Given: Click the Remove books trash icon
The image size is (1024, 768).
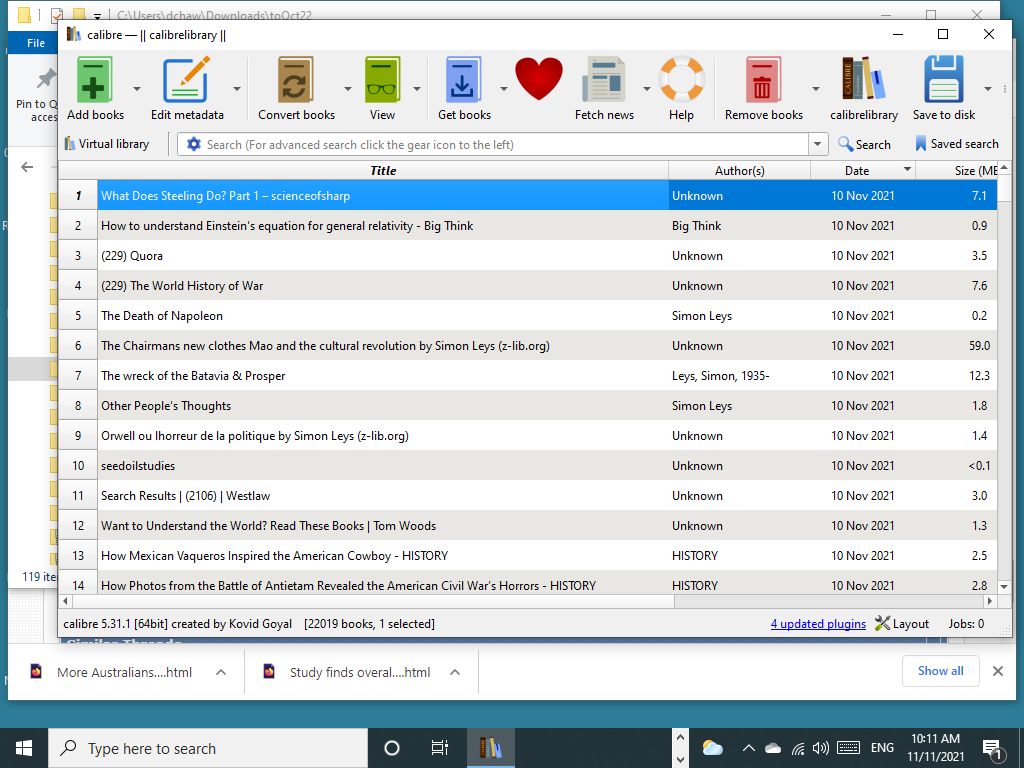Looking at the screenshot, I should tap(763, 80).
